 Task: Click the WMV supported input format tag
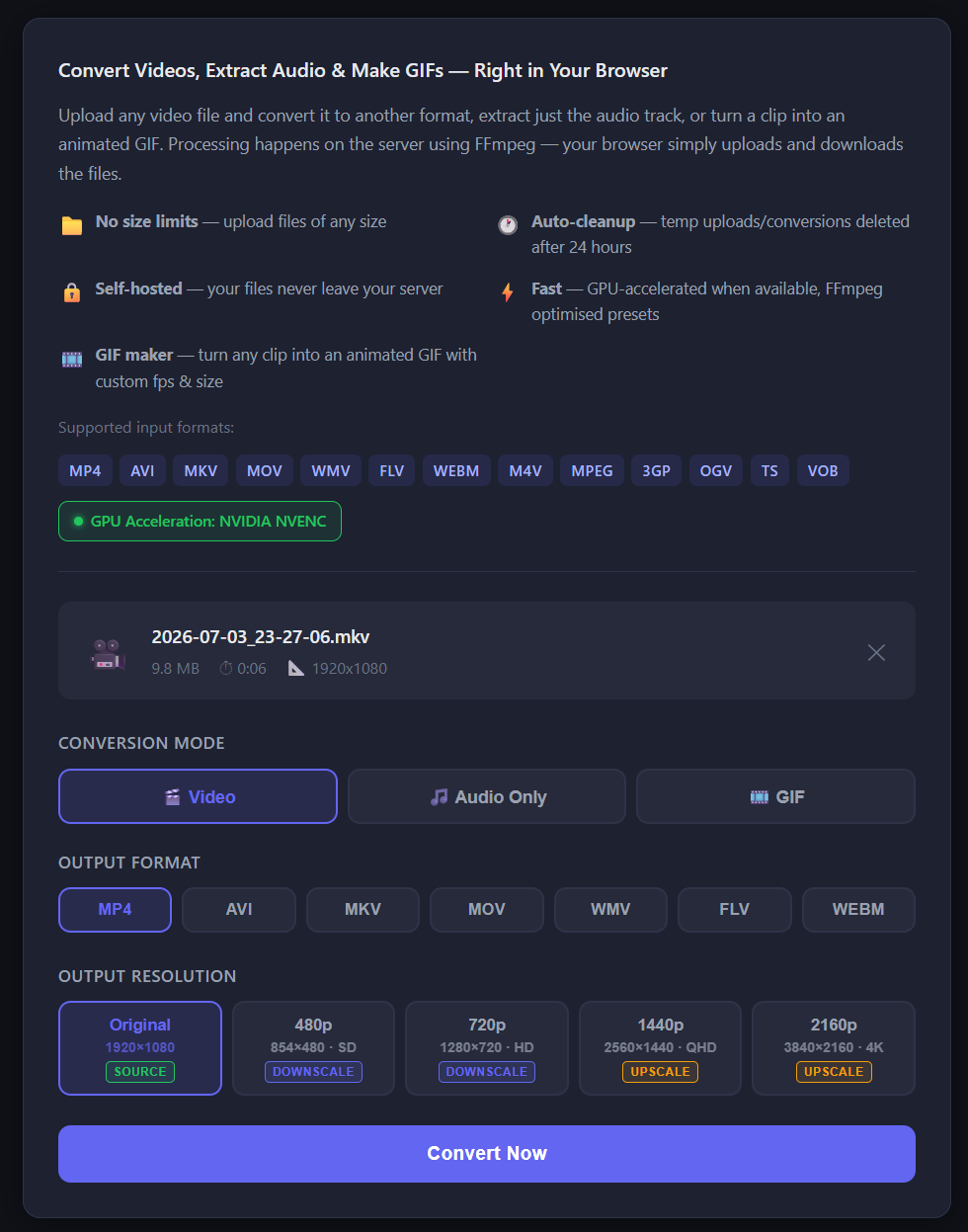coord(331,470)
